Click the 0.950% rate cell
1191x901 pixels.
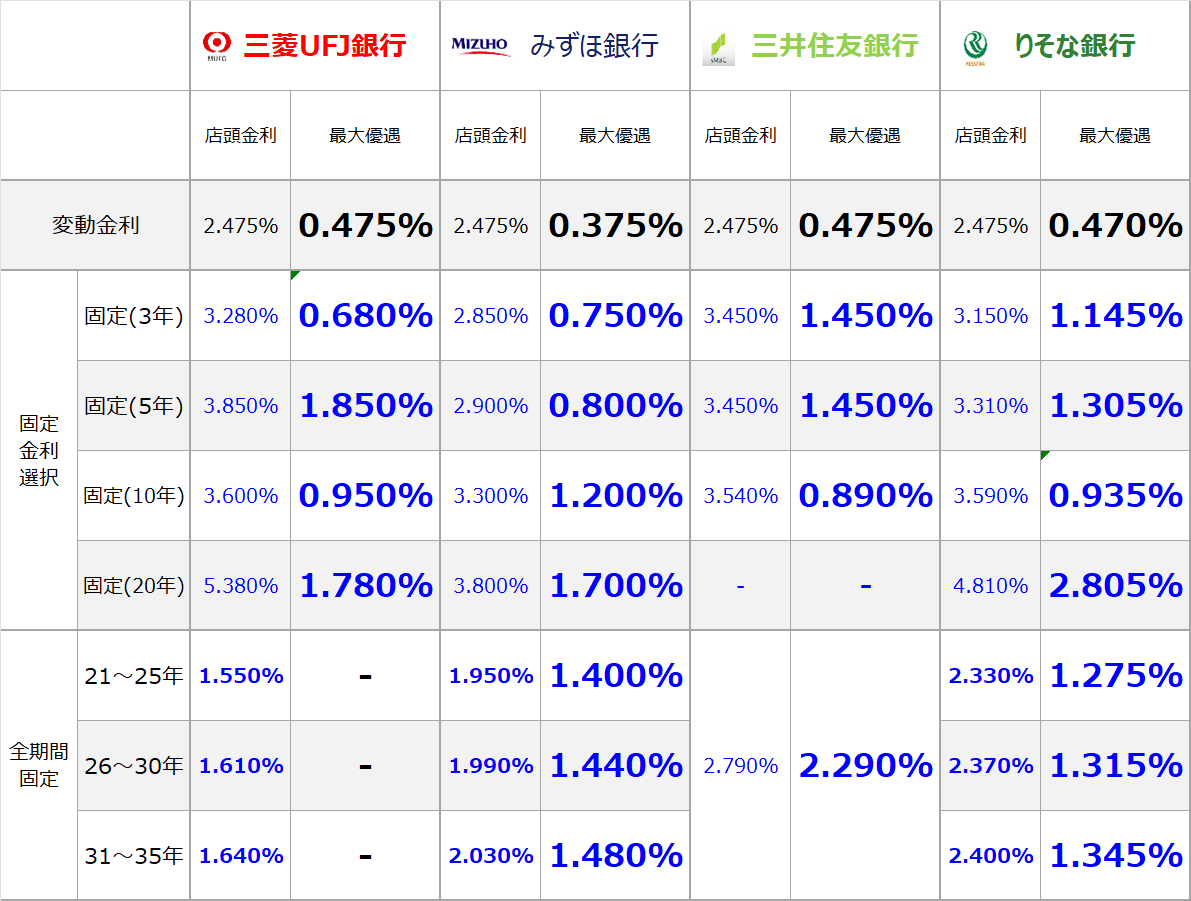tap(365, 495)
